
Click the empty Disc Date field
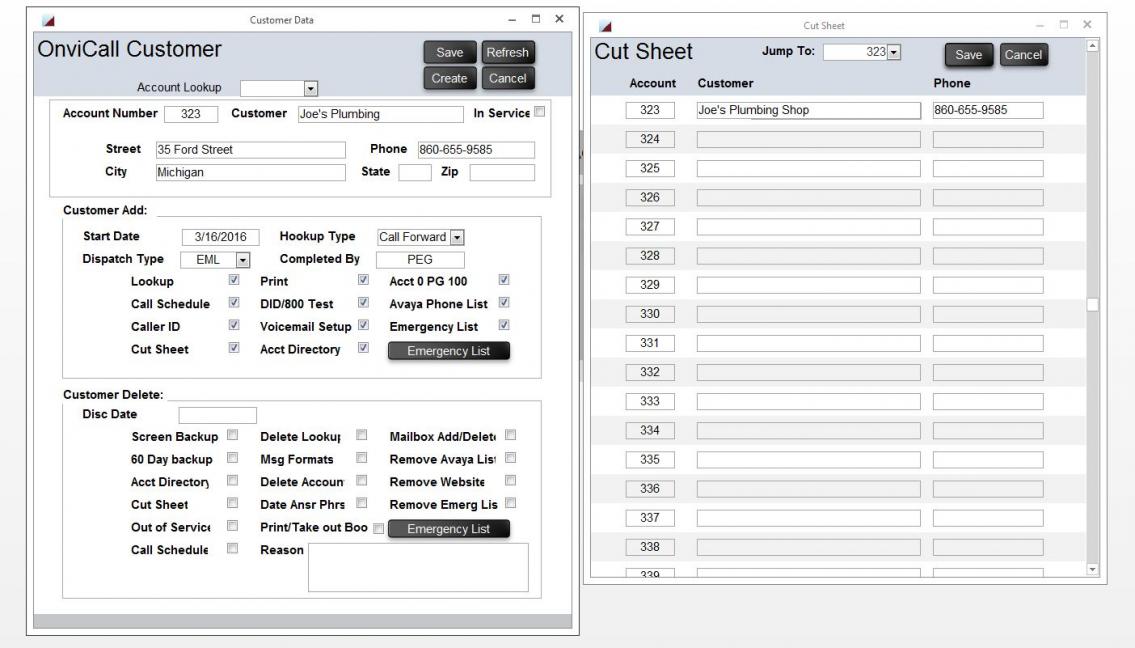click(218, 415)
